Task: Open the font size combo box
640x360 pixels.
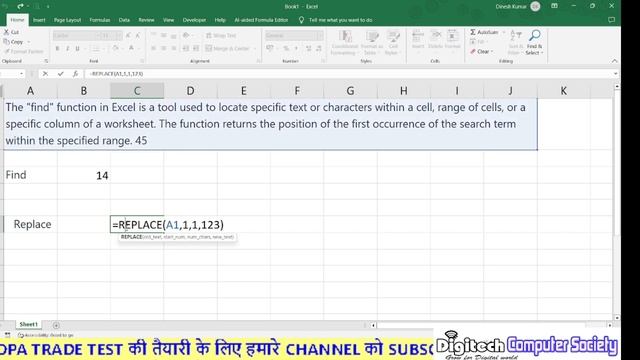Action: pyautogui.click(x=111, y=36)
